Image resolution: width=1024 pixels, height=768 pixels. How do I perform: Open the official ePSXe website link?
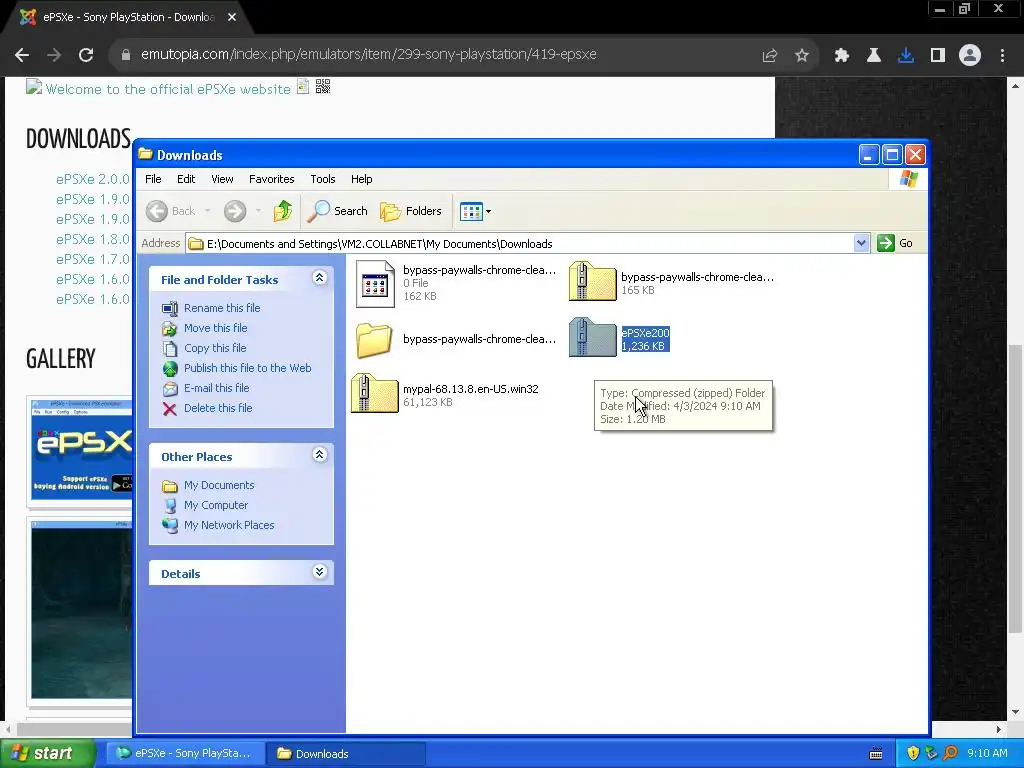click(168, 89)
